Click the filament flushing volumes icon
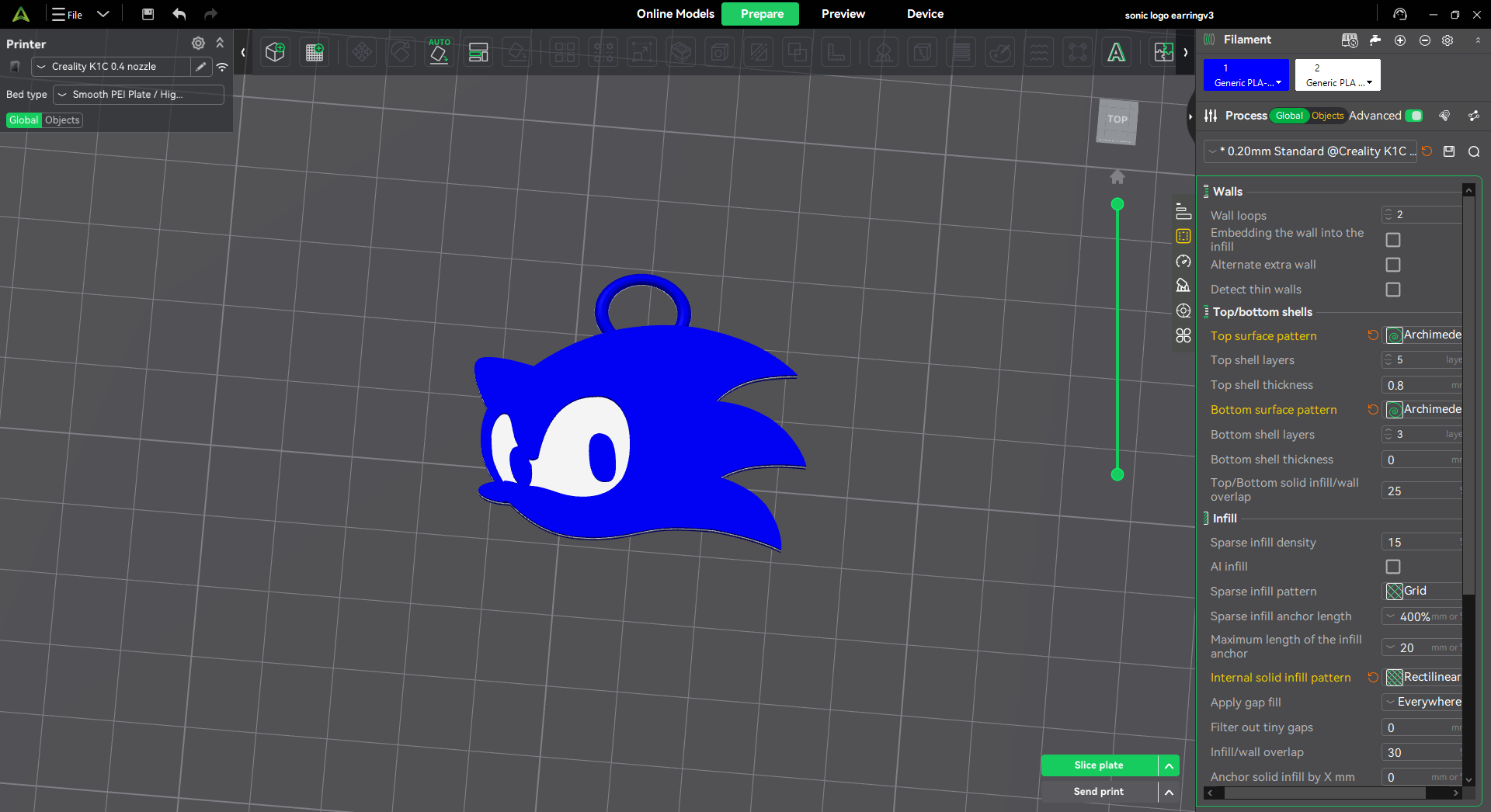This screenshot has height=812, width=1491. click(x=1375, y=40)
